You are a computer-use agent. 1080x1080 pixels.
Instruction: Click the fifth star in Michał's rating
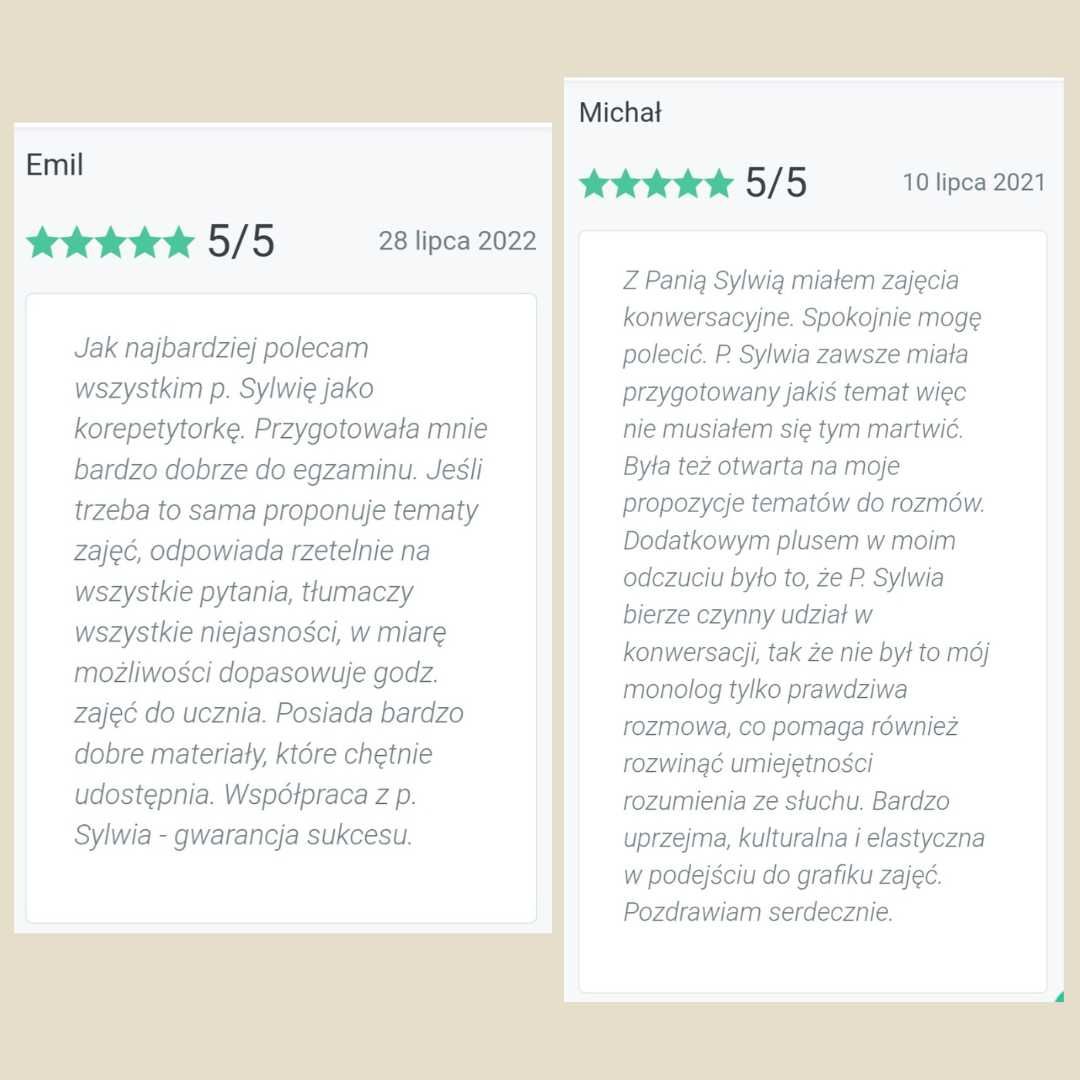[718, 183]
